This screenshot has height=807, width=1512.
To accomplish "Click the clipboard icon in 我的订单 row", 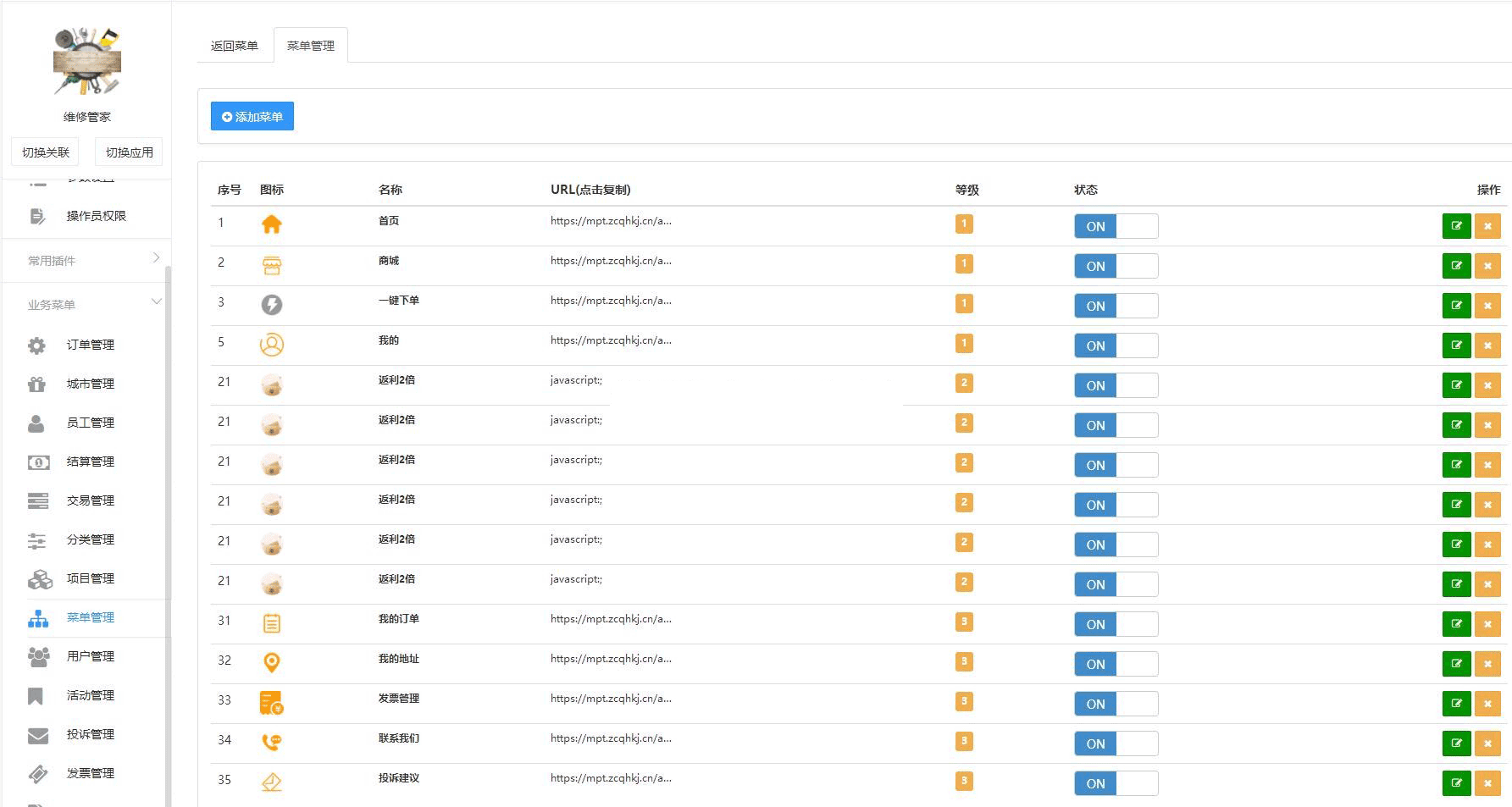I will point(271,624).
